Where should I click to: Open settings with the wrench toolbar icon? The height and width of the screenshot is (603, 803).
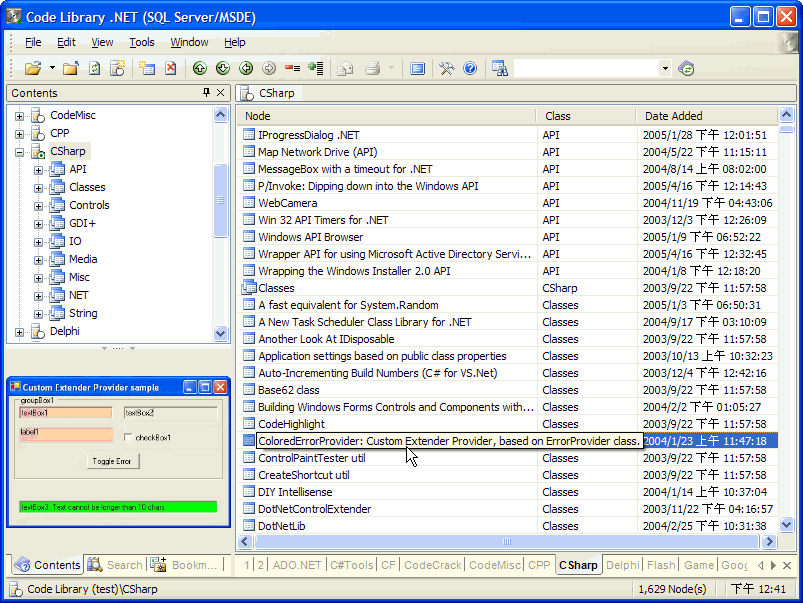click(446, 68)
